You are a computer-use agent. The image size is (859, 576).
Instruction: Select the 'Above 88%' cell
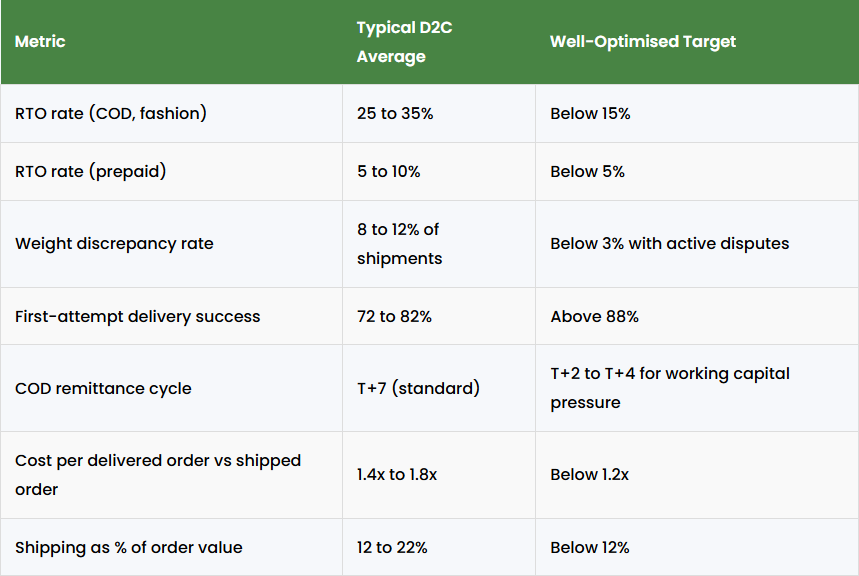(x=697, y=316)
